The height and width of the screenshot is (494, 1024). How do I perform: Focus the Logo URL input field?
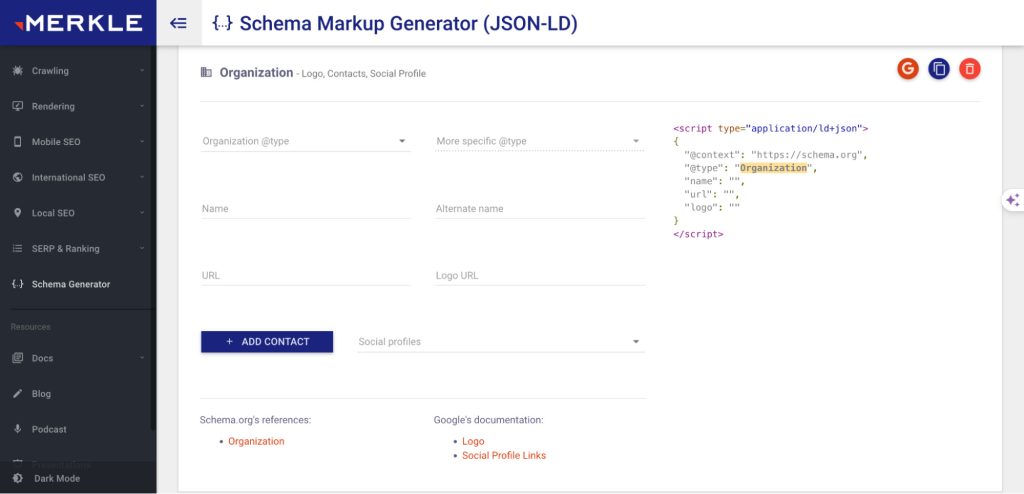pos(539,276)
